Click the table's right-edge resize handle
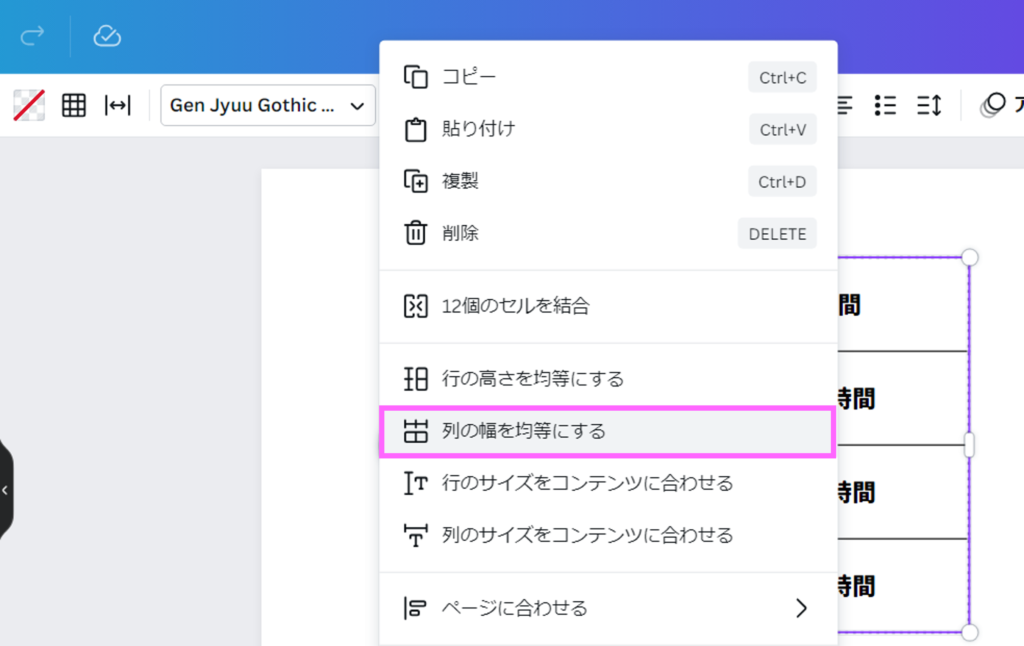1024x646 pixels. [x=969, y=445]
